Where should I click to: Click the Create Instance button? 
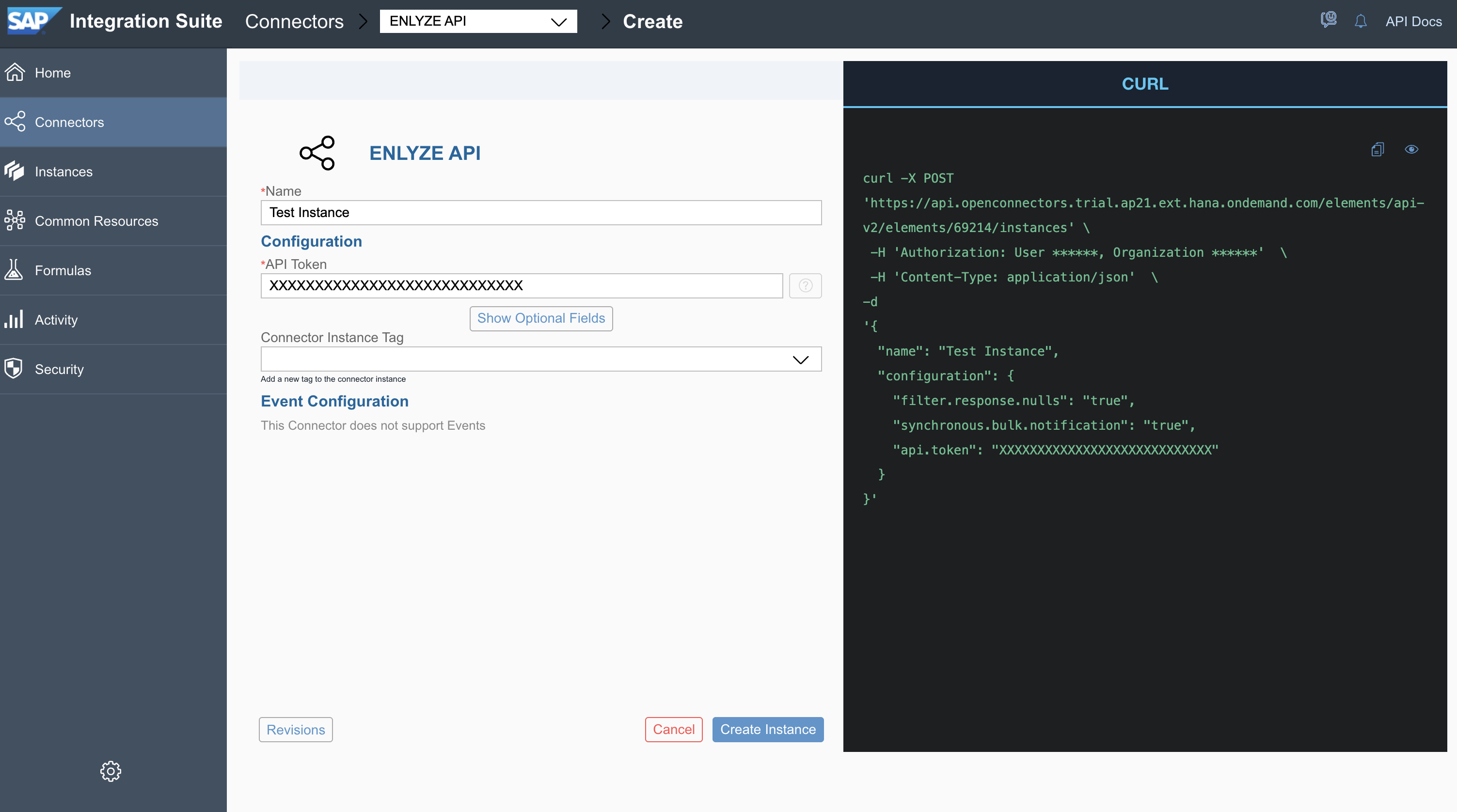coord(768,730)
